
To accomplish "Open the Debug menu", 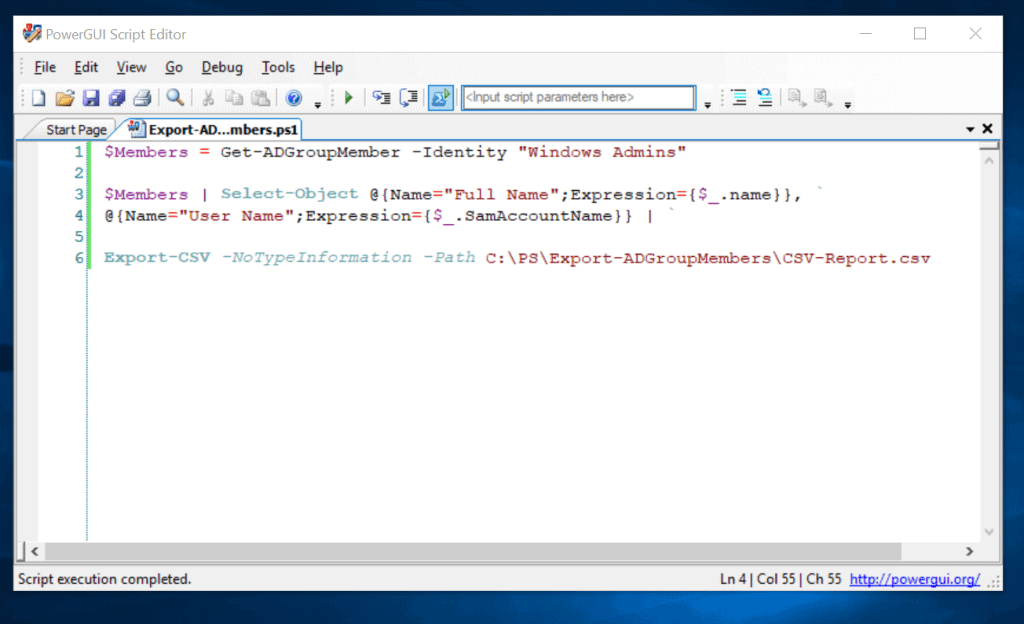I will coord(221,67).
